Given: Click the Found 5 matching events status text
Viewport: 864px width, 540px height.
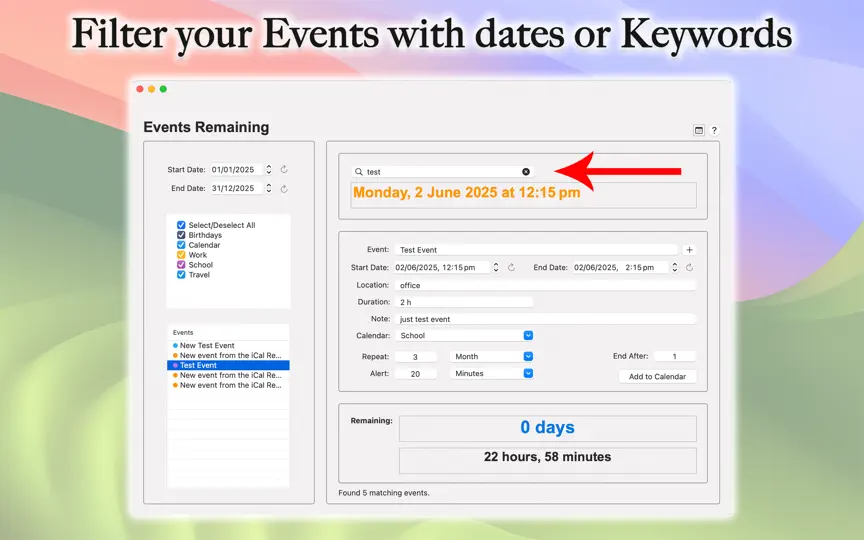Looking at the screenshot, I should click(x=384, y=493).
